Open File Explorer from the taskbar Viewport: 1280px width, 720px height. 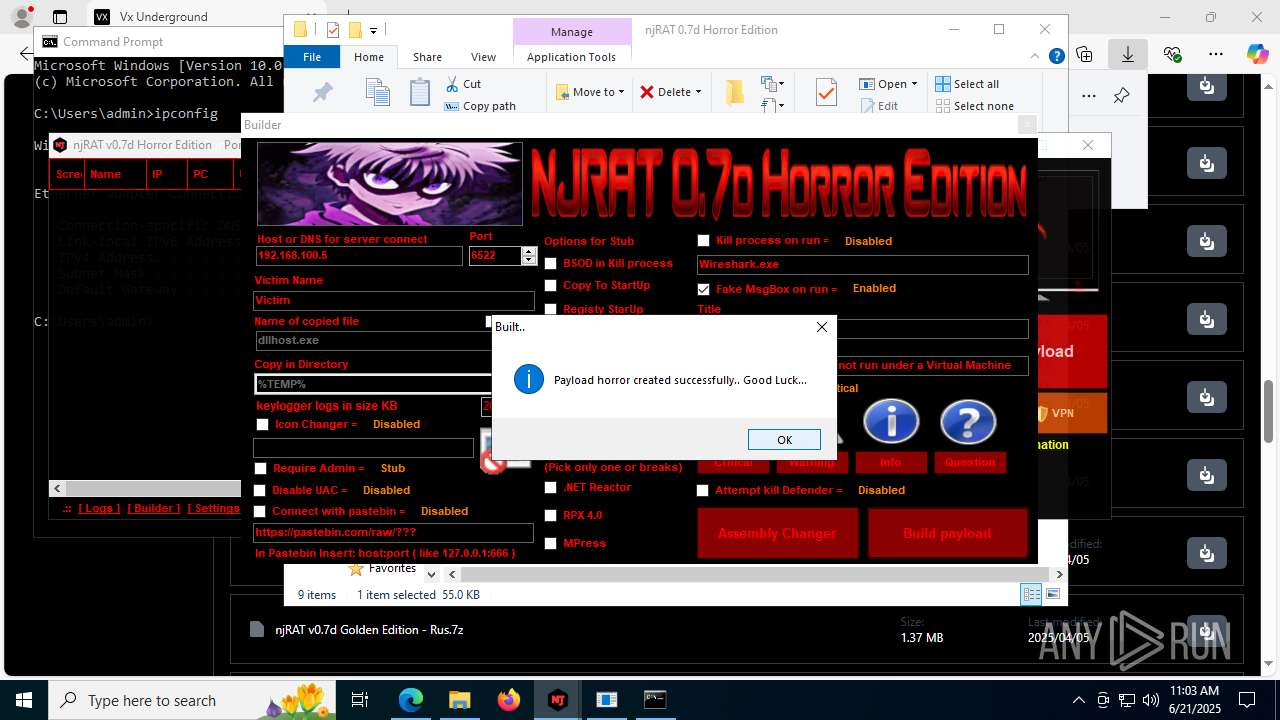[x=460, y=700]
